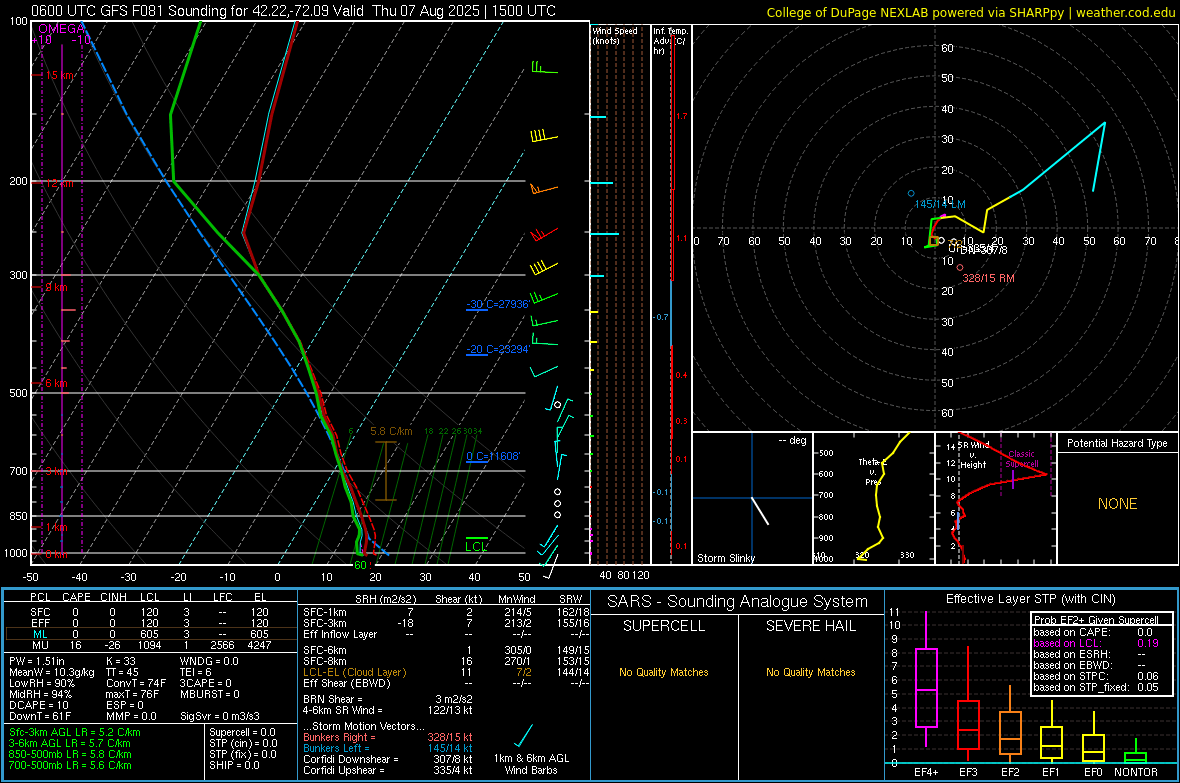Click the 'Eff Inflow Layer' row label
The height and width of the screenshot is (783, 1180).
(340, 634)
